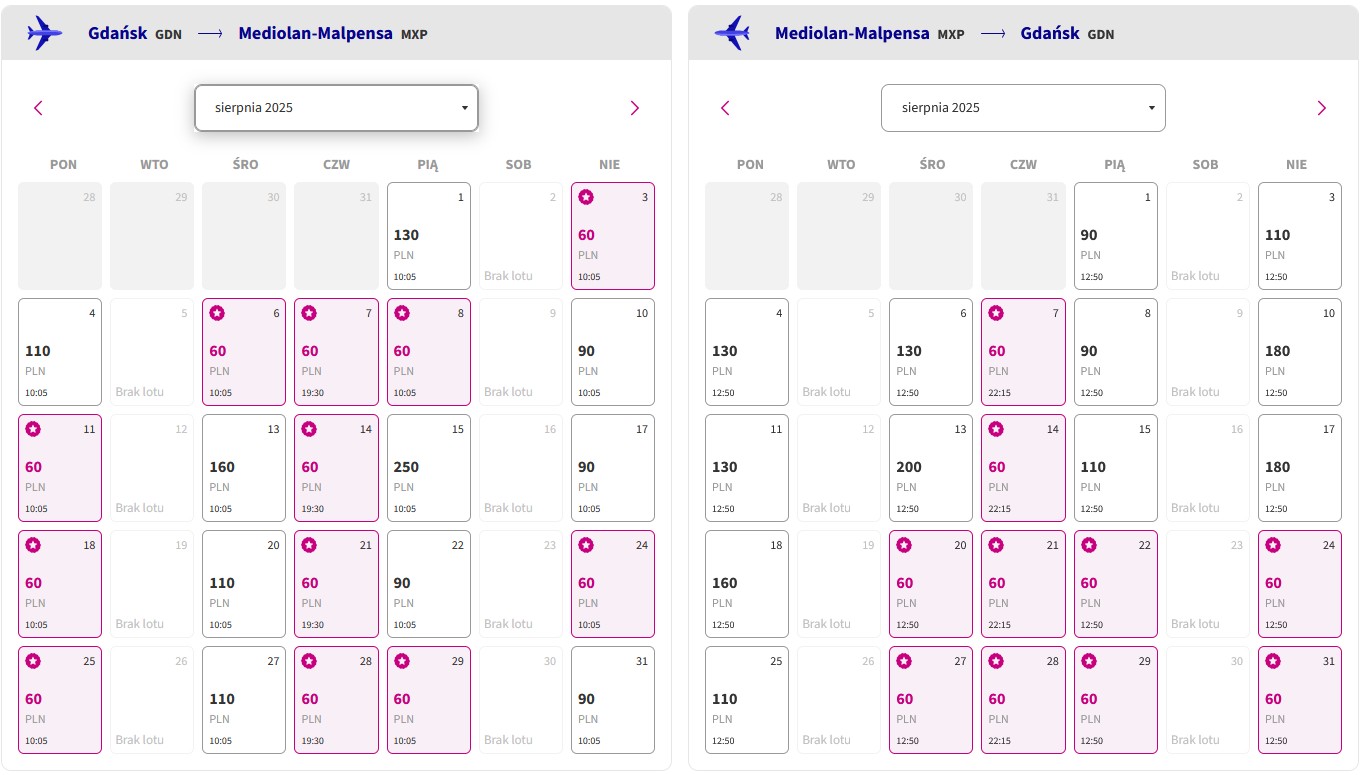The height and width of the screenshot is (775, 1362).
Task: Select outbound August 4 flight for 110 PLN
Action: 60,352
